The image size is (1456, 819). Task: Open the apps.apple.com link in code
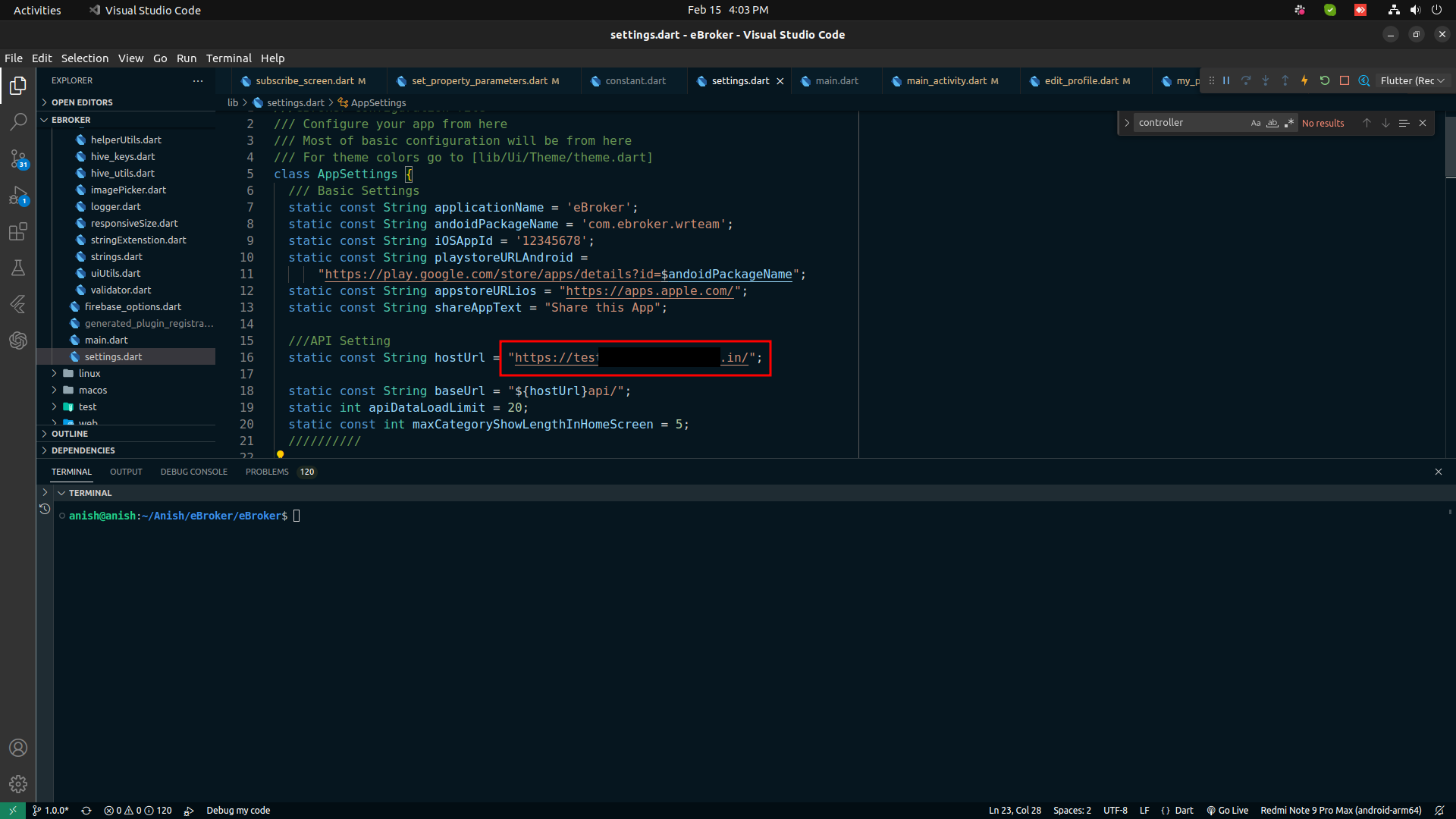pos(650,290)
